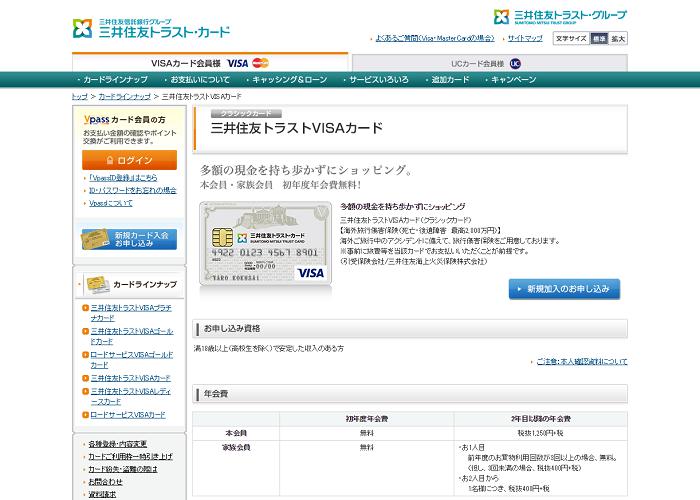Open ロードサービスVISAカード sidebar link
Viewport: 700px width, 500px height.
128,415
